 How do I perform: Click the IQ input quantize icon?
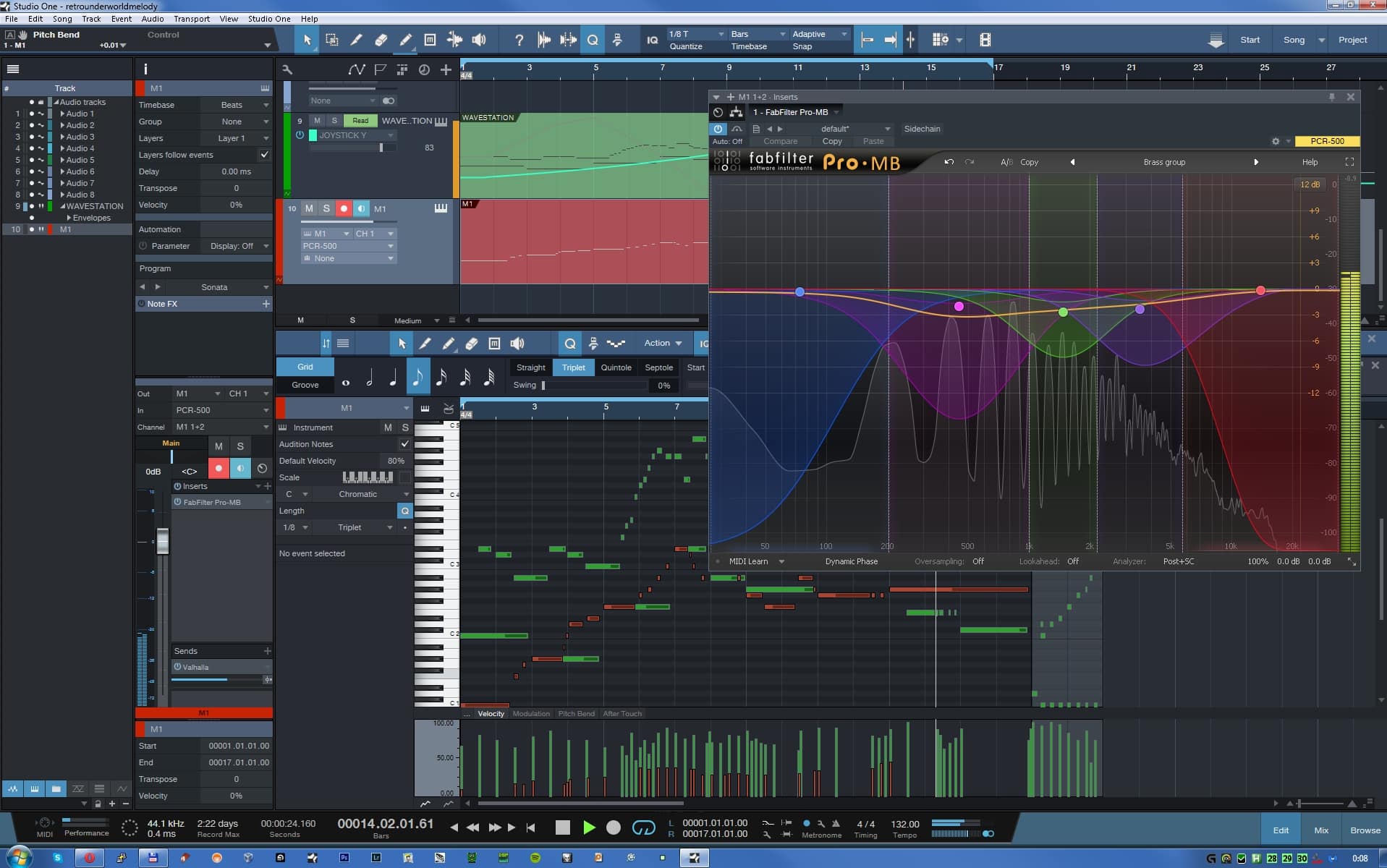coord(652,41)
